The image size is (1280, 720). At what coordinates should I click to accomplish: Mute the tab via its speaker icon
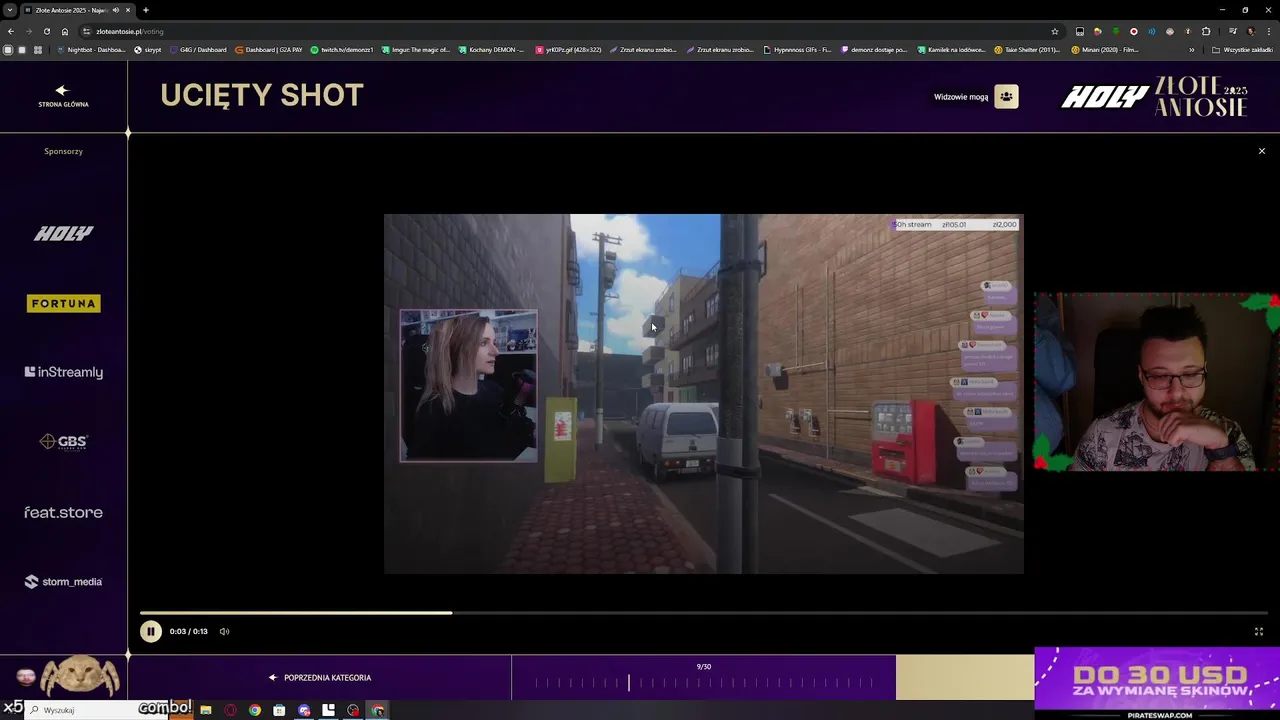click(116, 10)
